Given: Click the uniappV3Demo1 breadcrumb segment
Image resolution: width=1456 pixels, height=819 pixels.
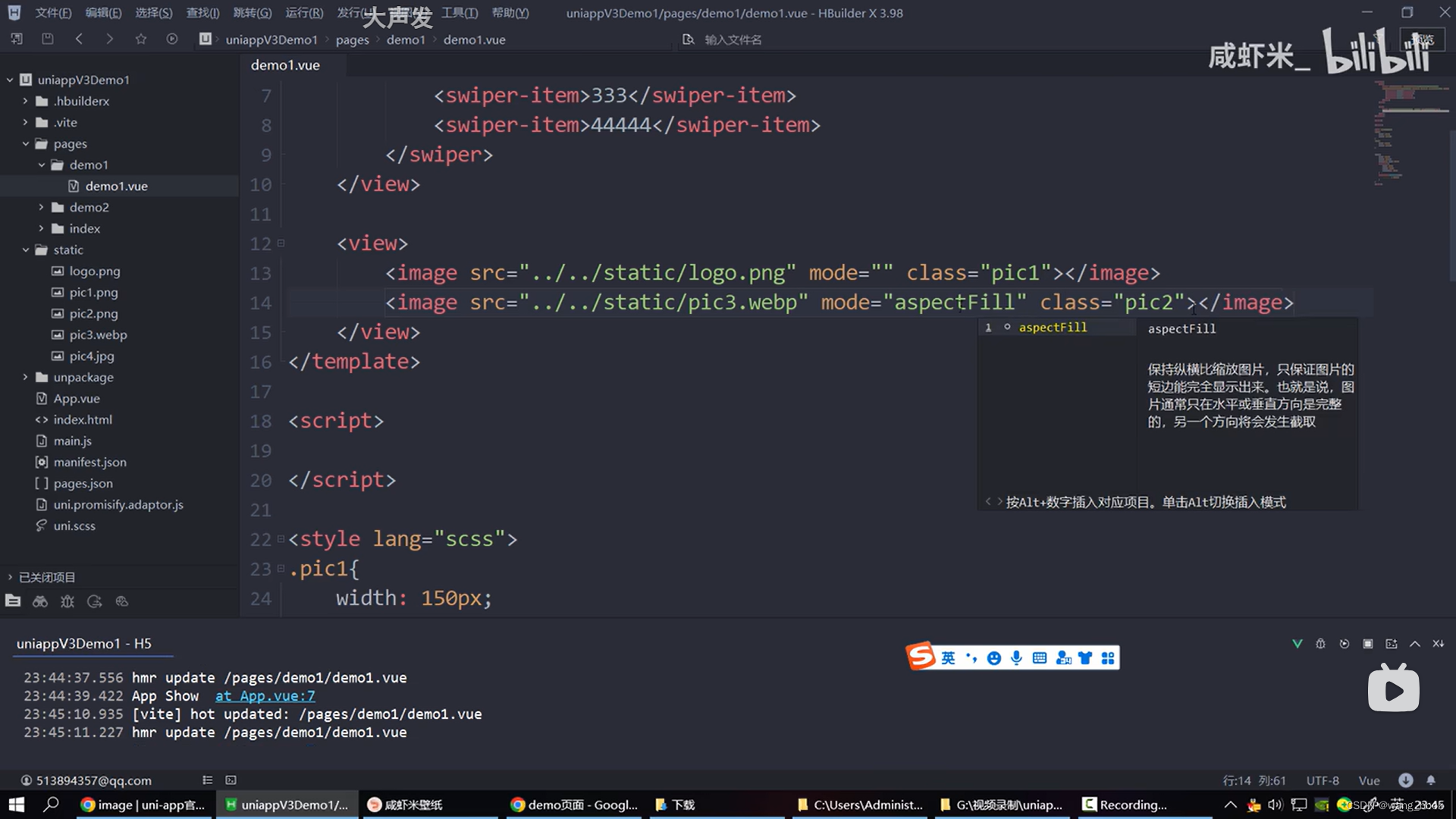Looking at the screenshot, I should (271, 39).
